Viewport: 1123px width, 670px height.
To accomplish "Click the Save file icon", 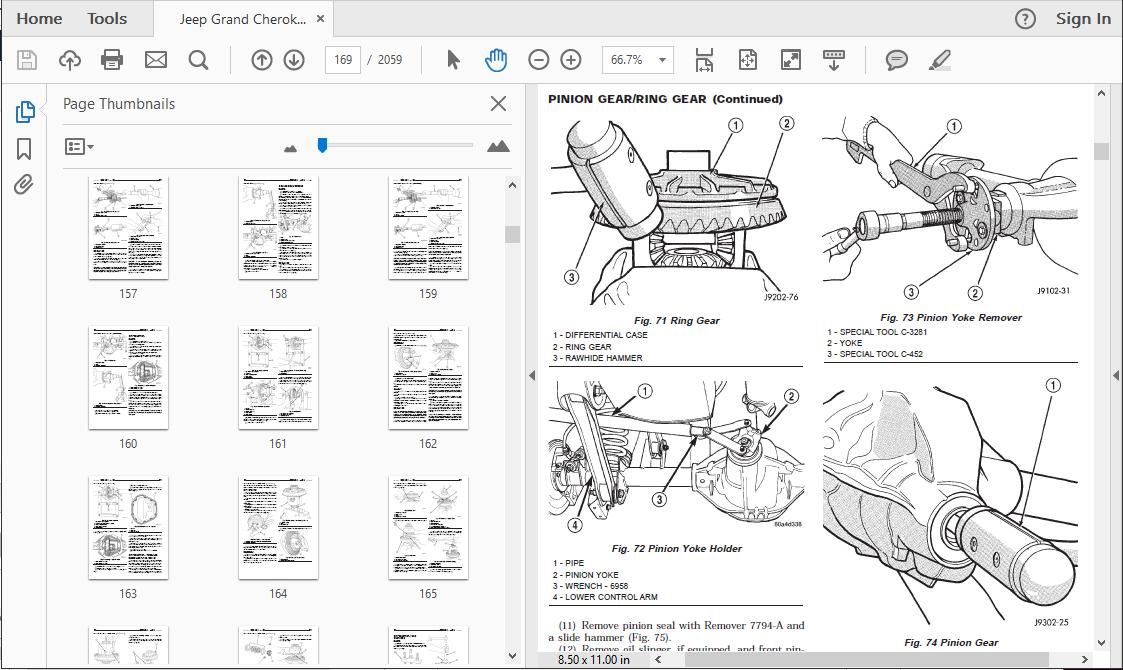I will point(26,59).
